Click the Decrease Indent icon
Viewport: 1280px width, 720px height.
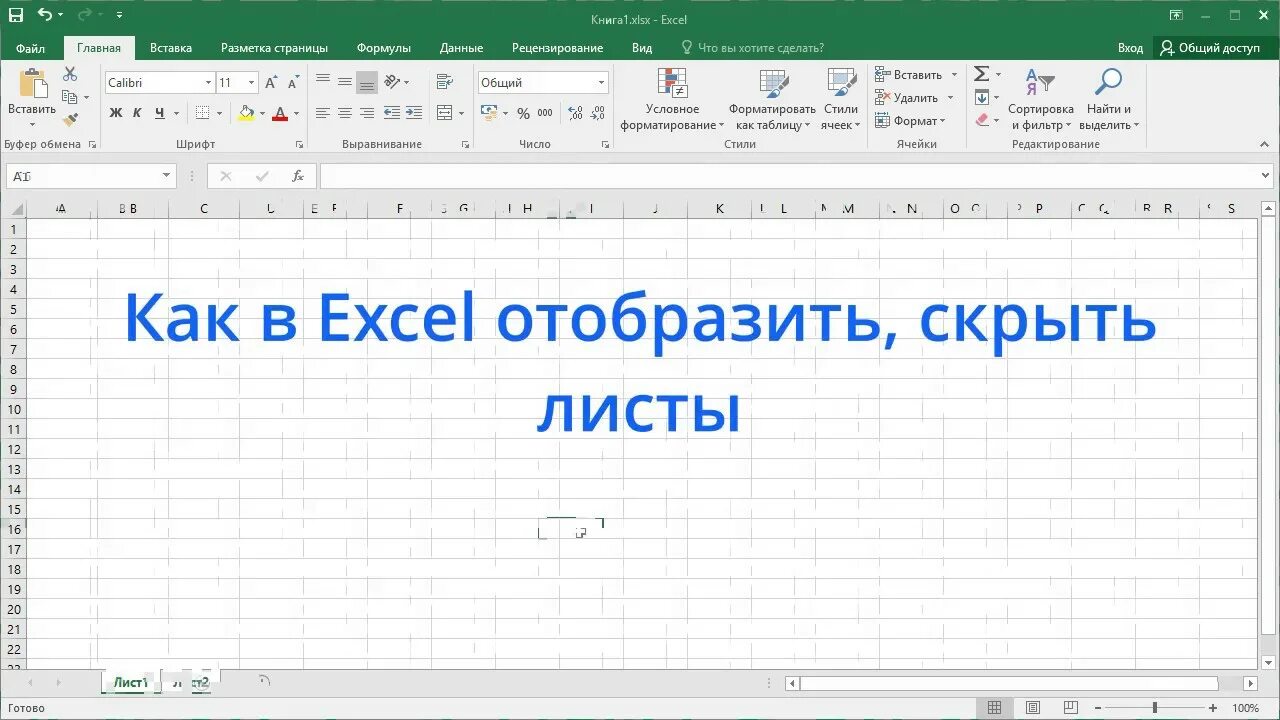click(392, 113)
